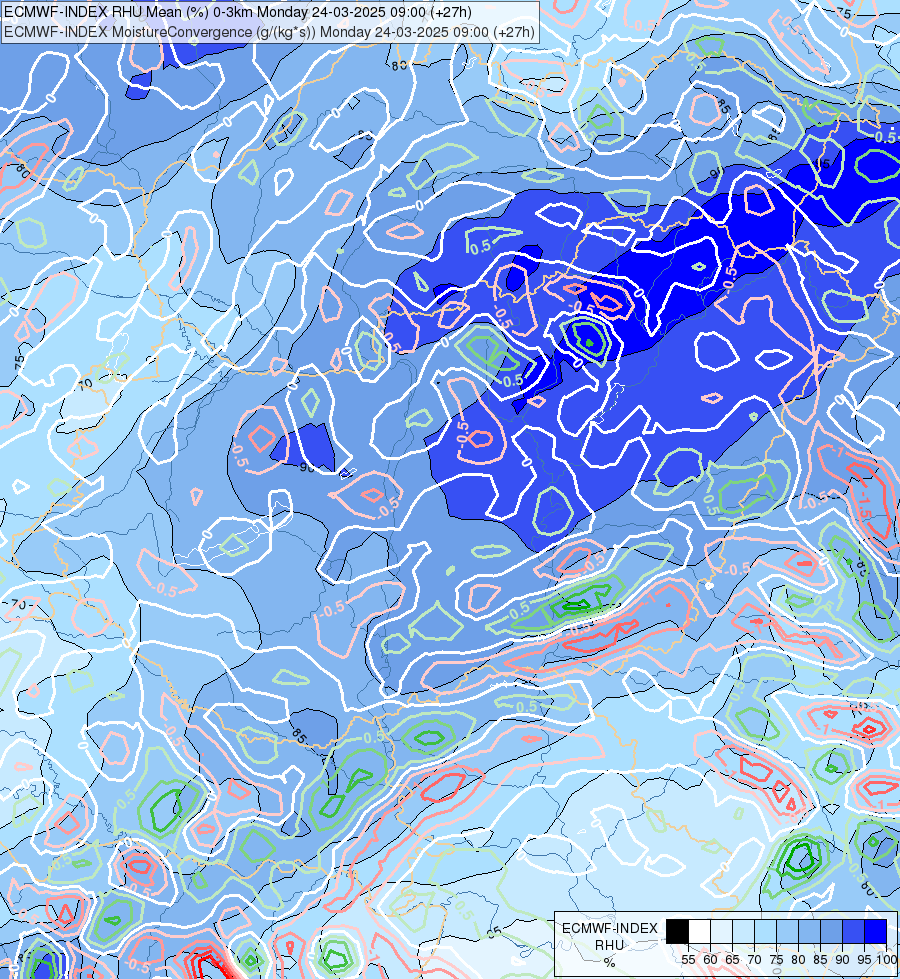Click the RHU label in the legend
The height and width of the screenshot is (979, 900).
click(610, 945)
